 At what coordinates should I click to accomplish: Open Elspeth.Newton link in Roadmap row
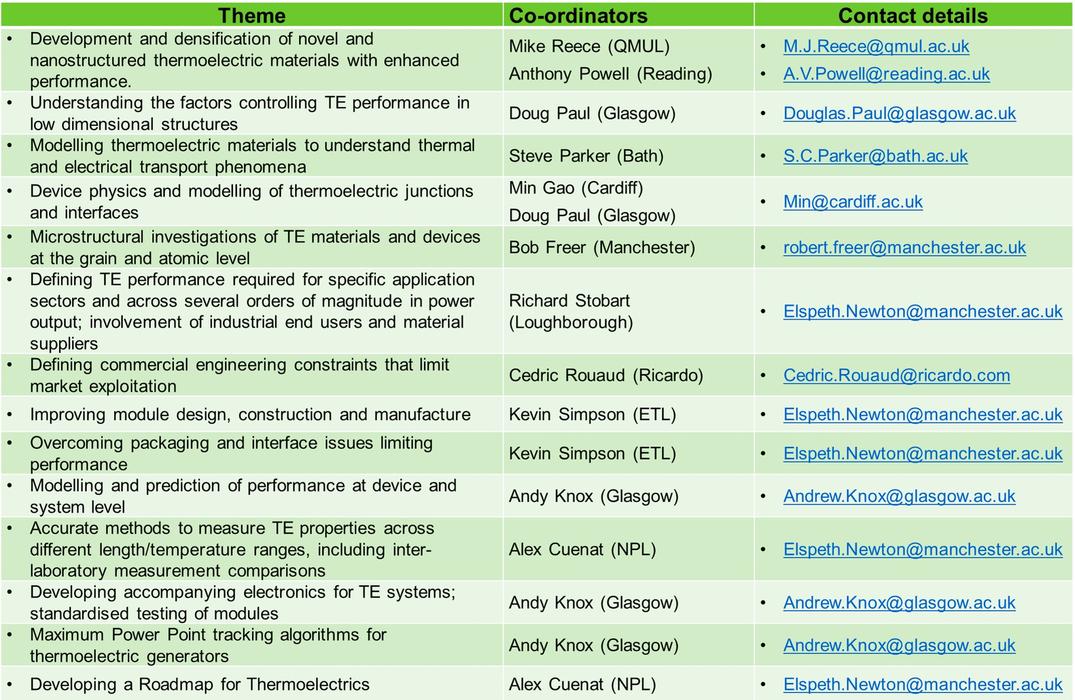coord(923,684)
